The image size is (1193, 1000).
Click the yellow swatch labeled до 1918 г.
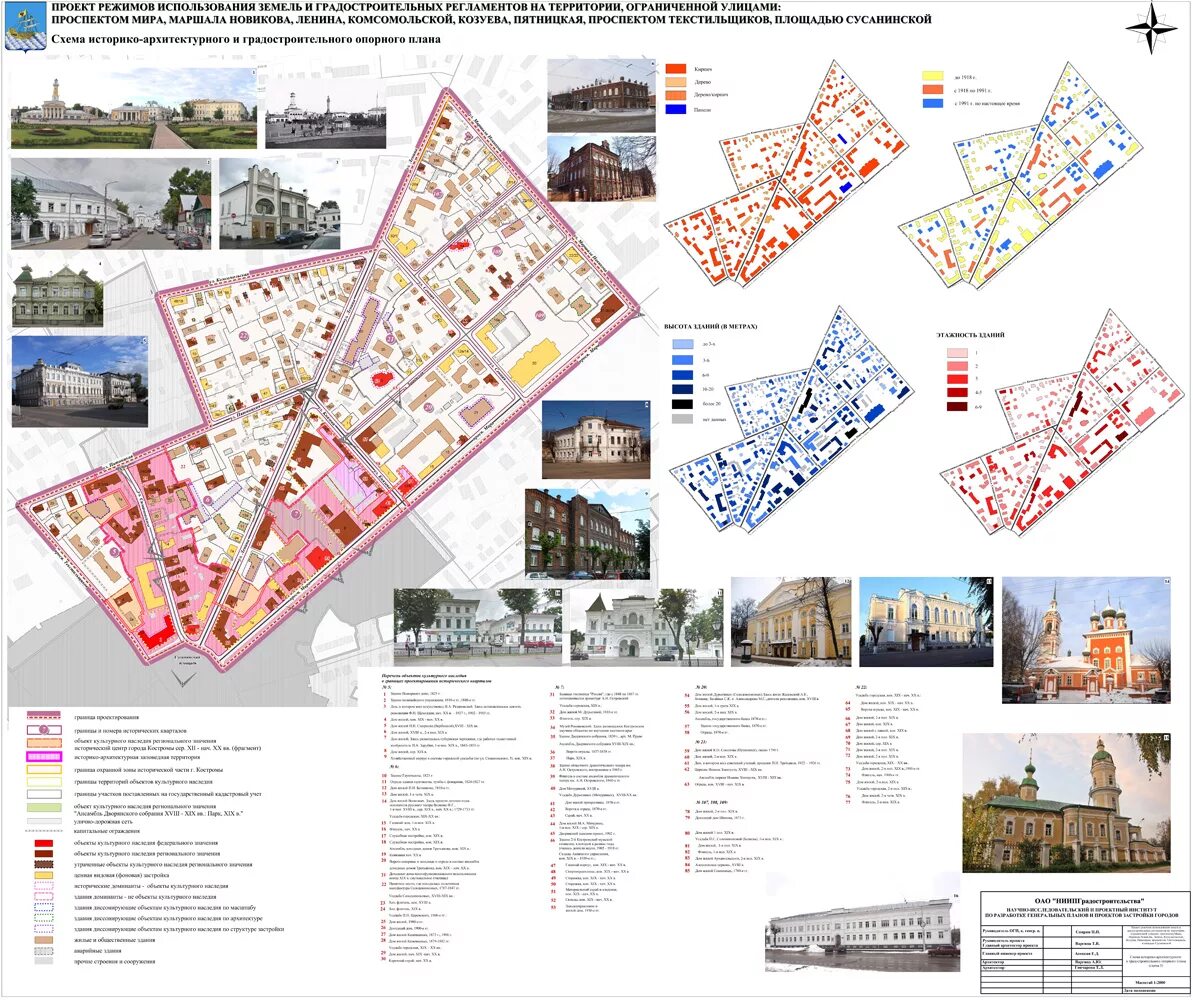point(934,76)
